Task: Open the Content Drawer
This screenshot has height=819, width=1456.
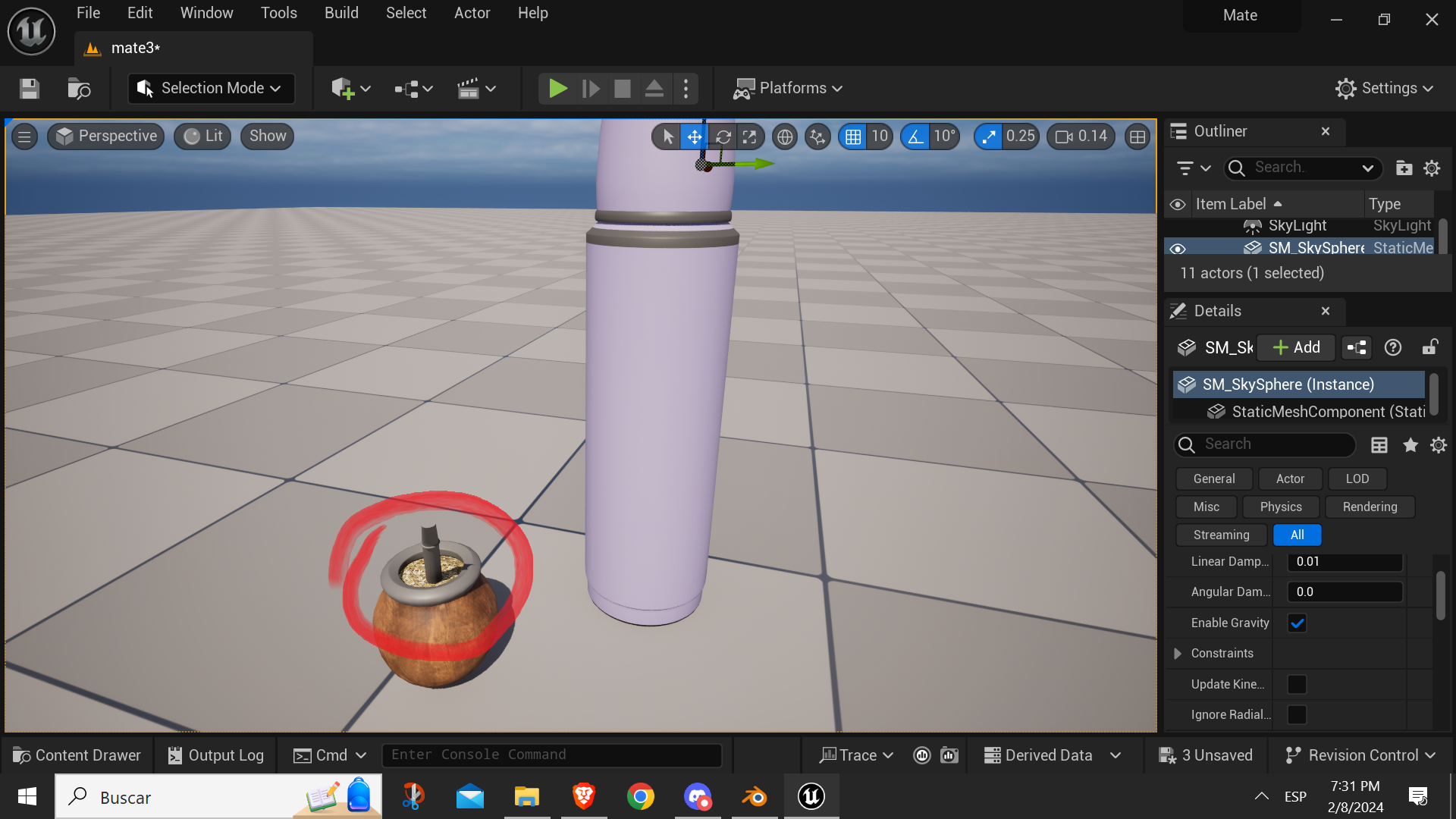Action: (77, 755)
